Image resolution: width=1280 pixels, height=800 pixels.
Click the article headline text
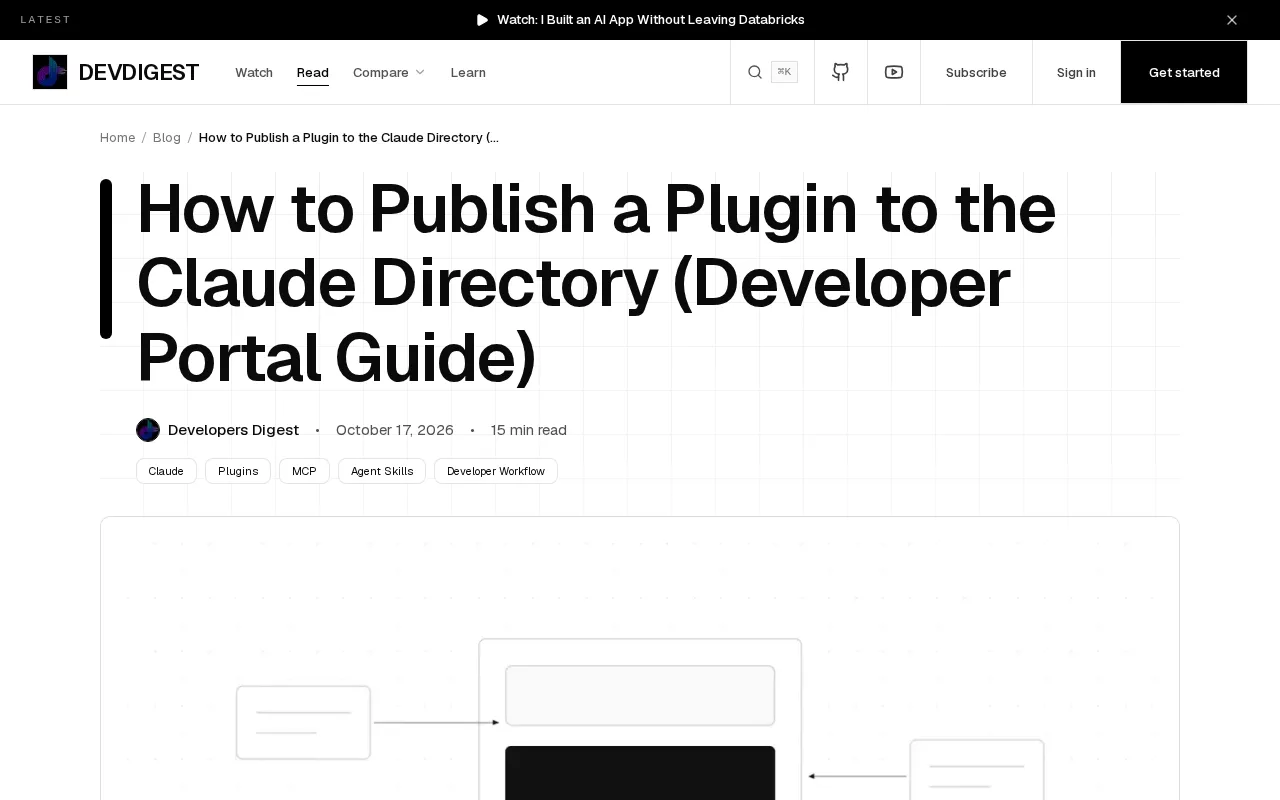coord(596,283)
